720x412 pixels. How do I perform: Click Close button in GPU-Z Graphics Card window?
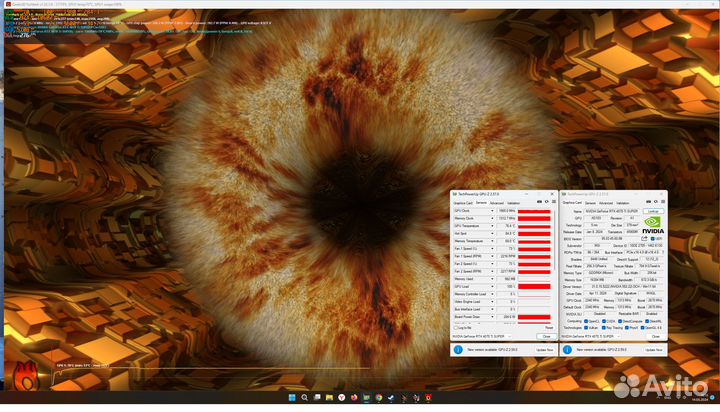(x=656, y=336)
